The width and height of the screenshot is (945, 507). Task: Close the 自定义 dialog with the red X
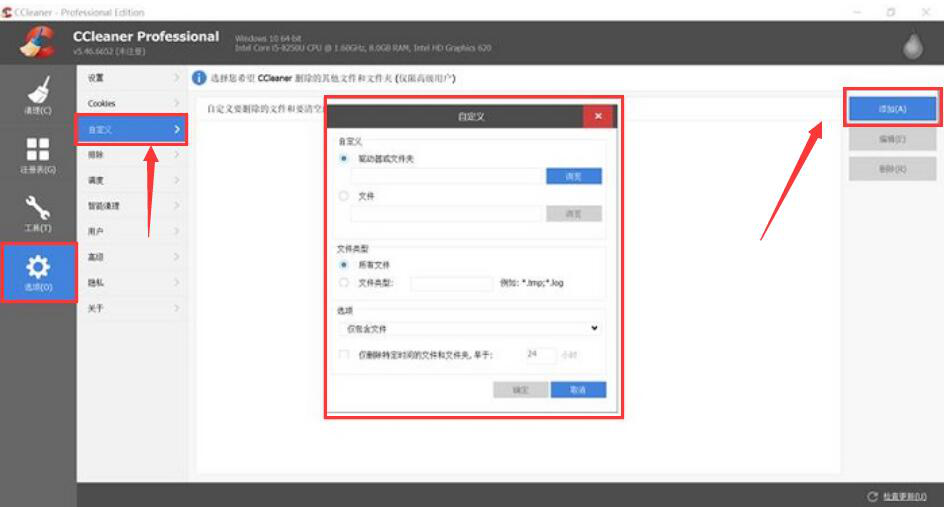598,116
